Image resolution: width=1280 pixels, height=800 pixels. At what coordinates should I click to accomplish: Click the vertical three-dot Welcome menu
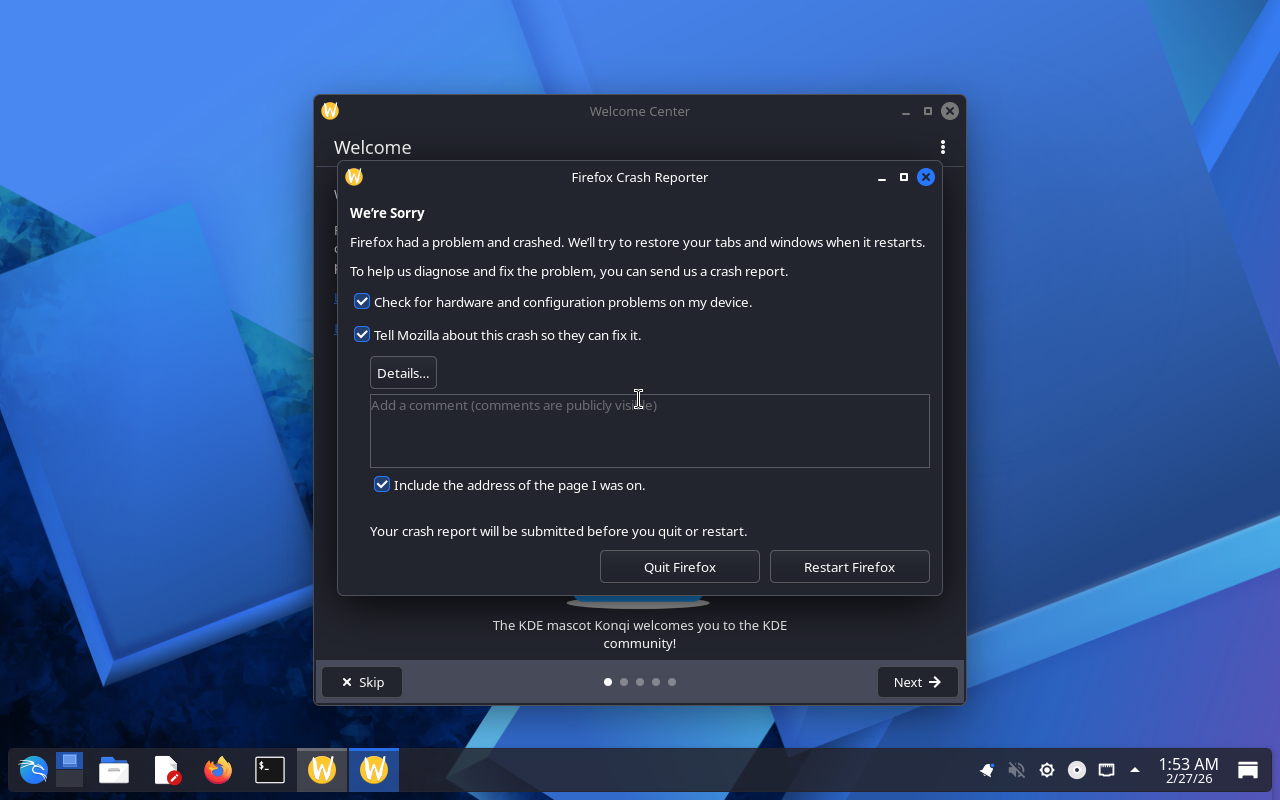942,147
